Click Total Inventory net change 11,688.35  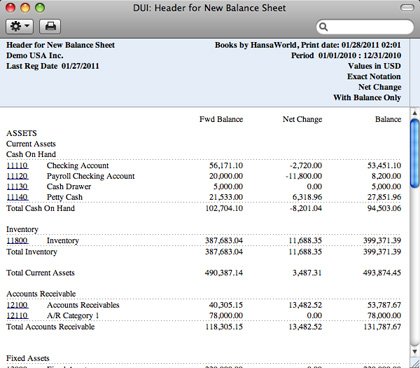(305, 252)
